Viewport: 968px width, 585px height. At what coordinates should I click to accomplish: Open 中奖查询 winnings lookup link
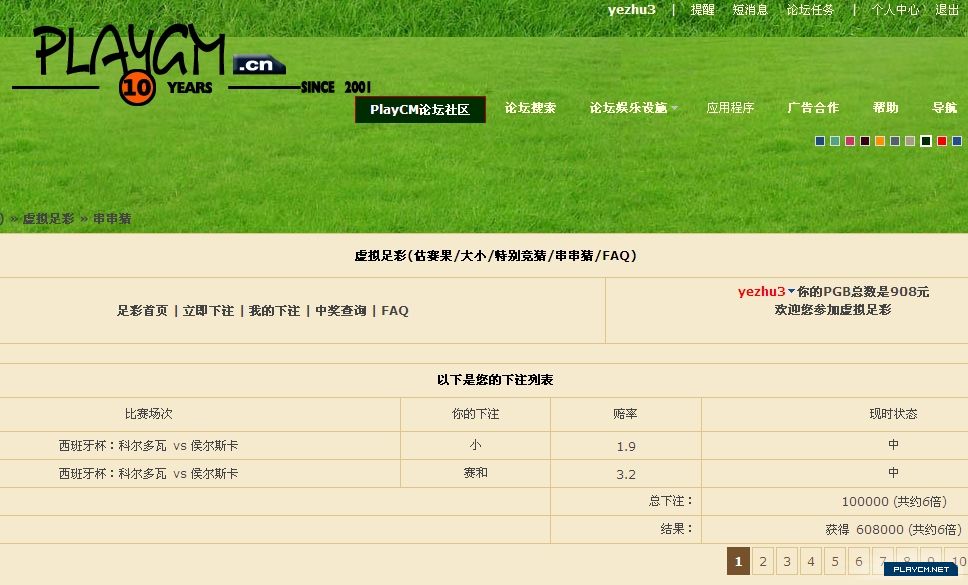341,311
